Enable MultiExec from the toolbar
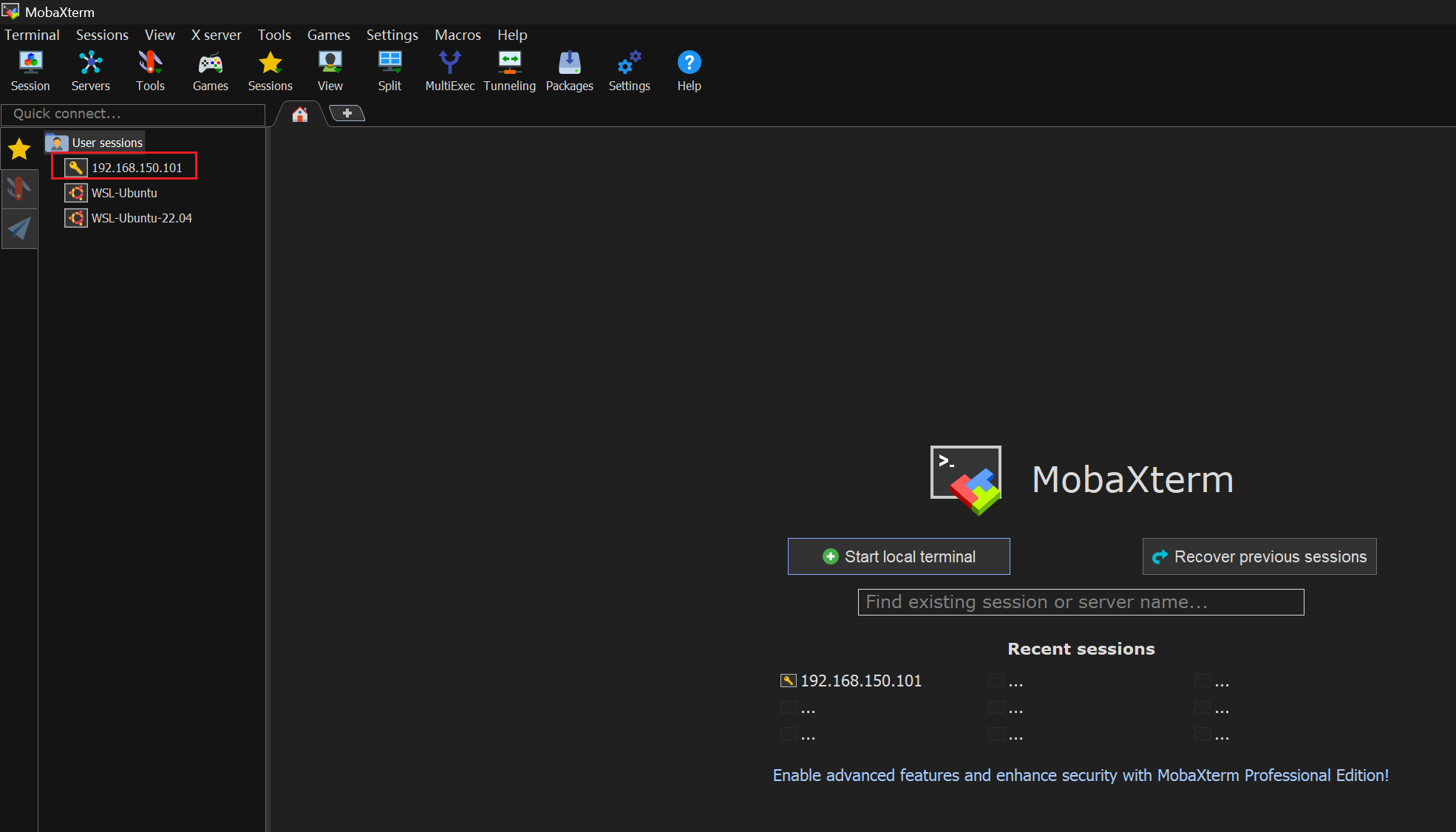The height and width of the screenshot is (832, 1456). coord(449,71)
